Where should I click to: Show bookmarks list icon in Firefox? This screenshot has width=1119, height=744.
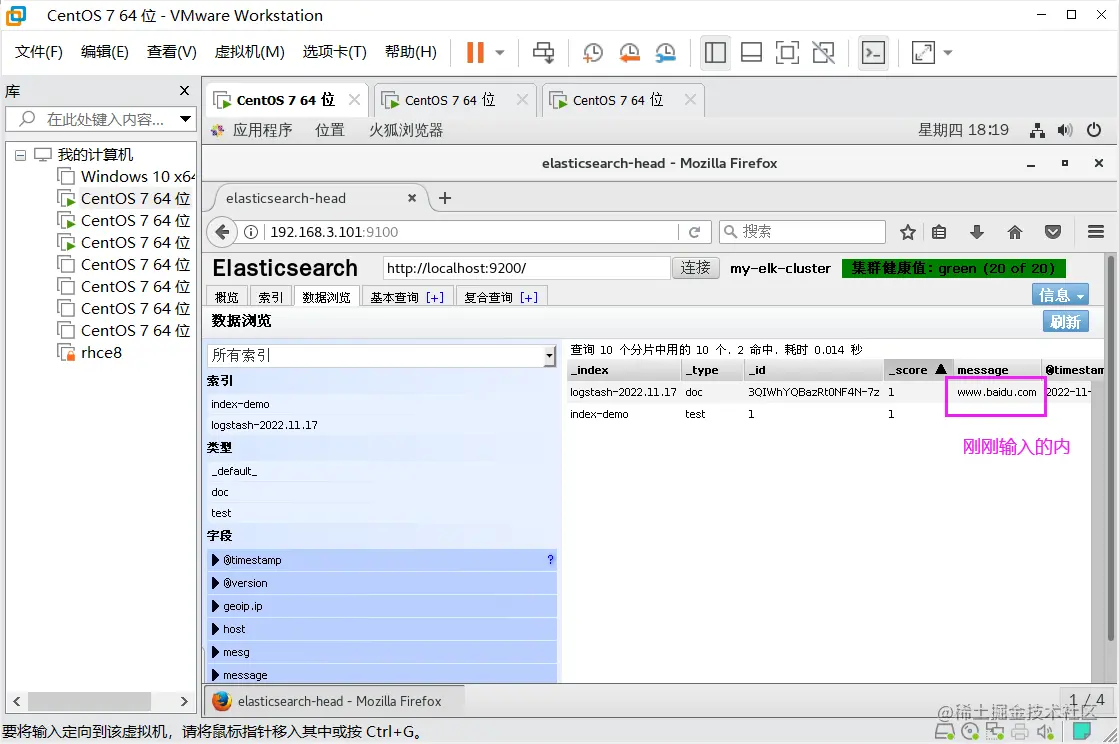coord(939,232)
